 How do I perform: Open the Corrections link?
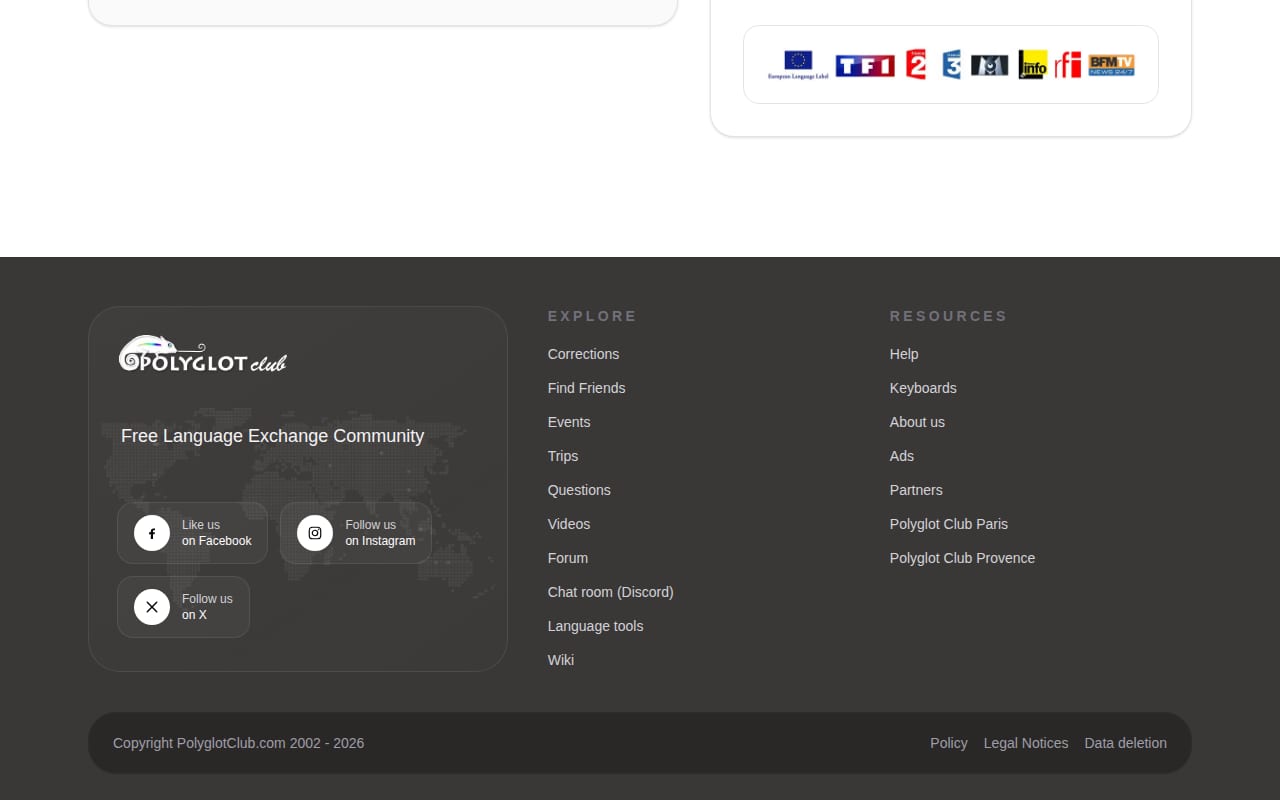(x=583, y=354)
